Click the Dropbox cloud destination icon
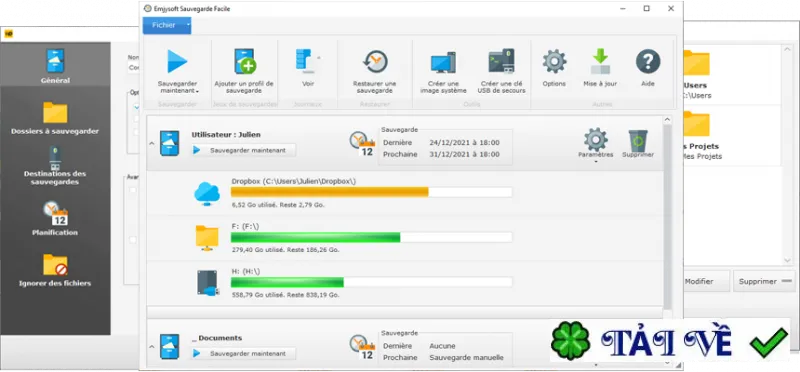 207,194
